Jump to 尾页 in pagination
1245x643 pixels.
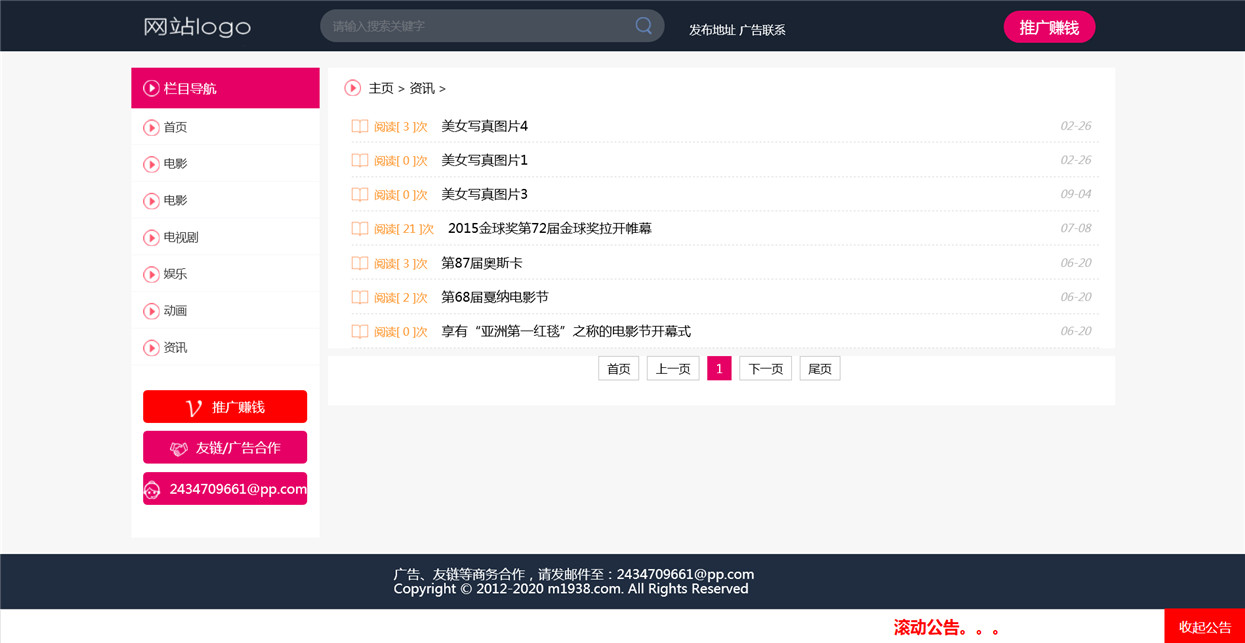pyautogui.click(x=820, y=369)
